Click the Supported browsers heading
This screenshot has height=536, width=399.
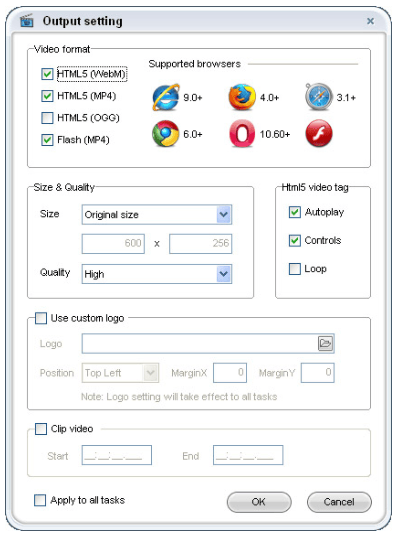tap(195, 64)
